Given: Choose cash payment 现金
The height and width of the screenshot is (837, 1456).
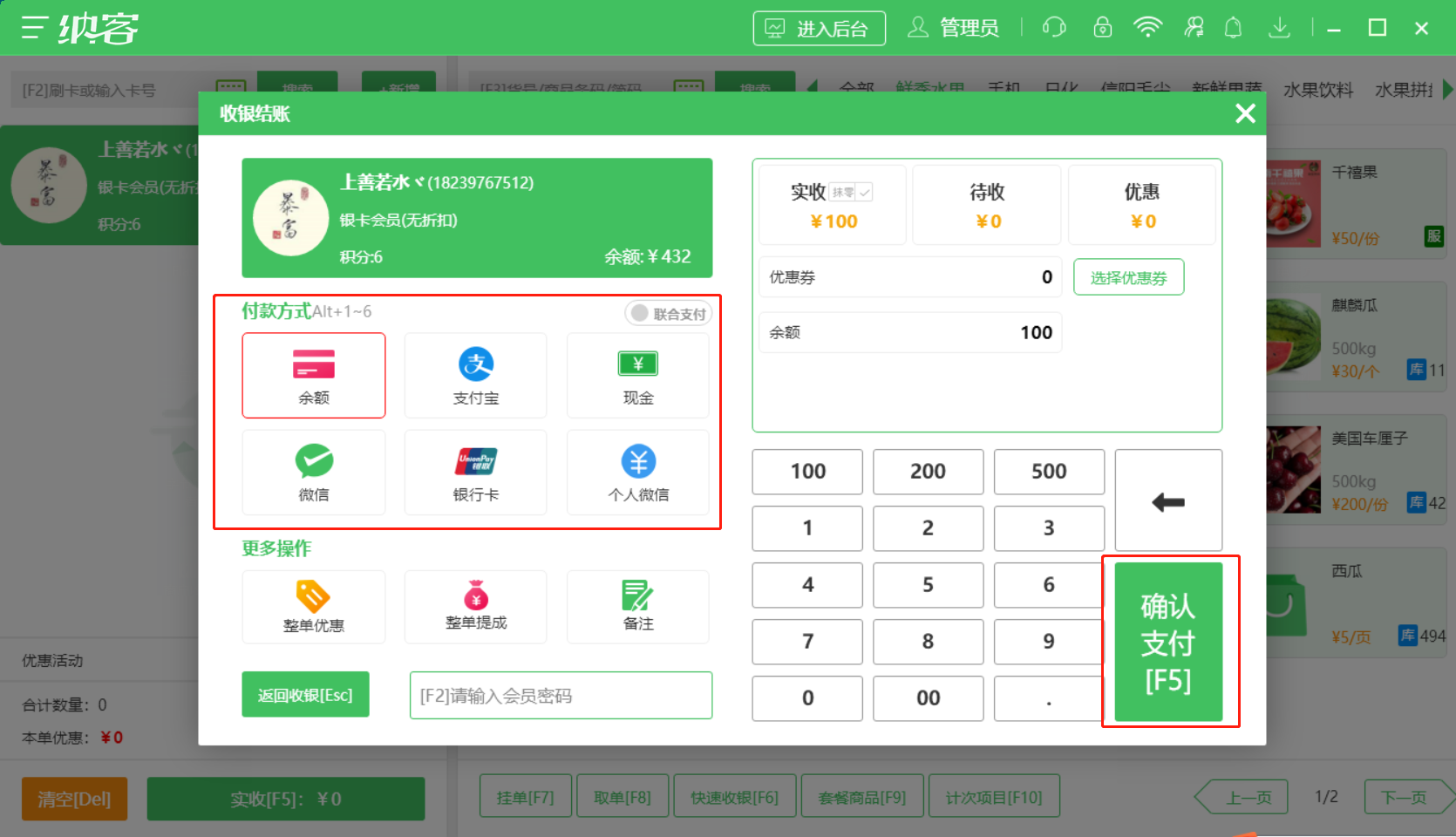Looking at the screenshot, I should (637, 375).
